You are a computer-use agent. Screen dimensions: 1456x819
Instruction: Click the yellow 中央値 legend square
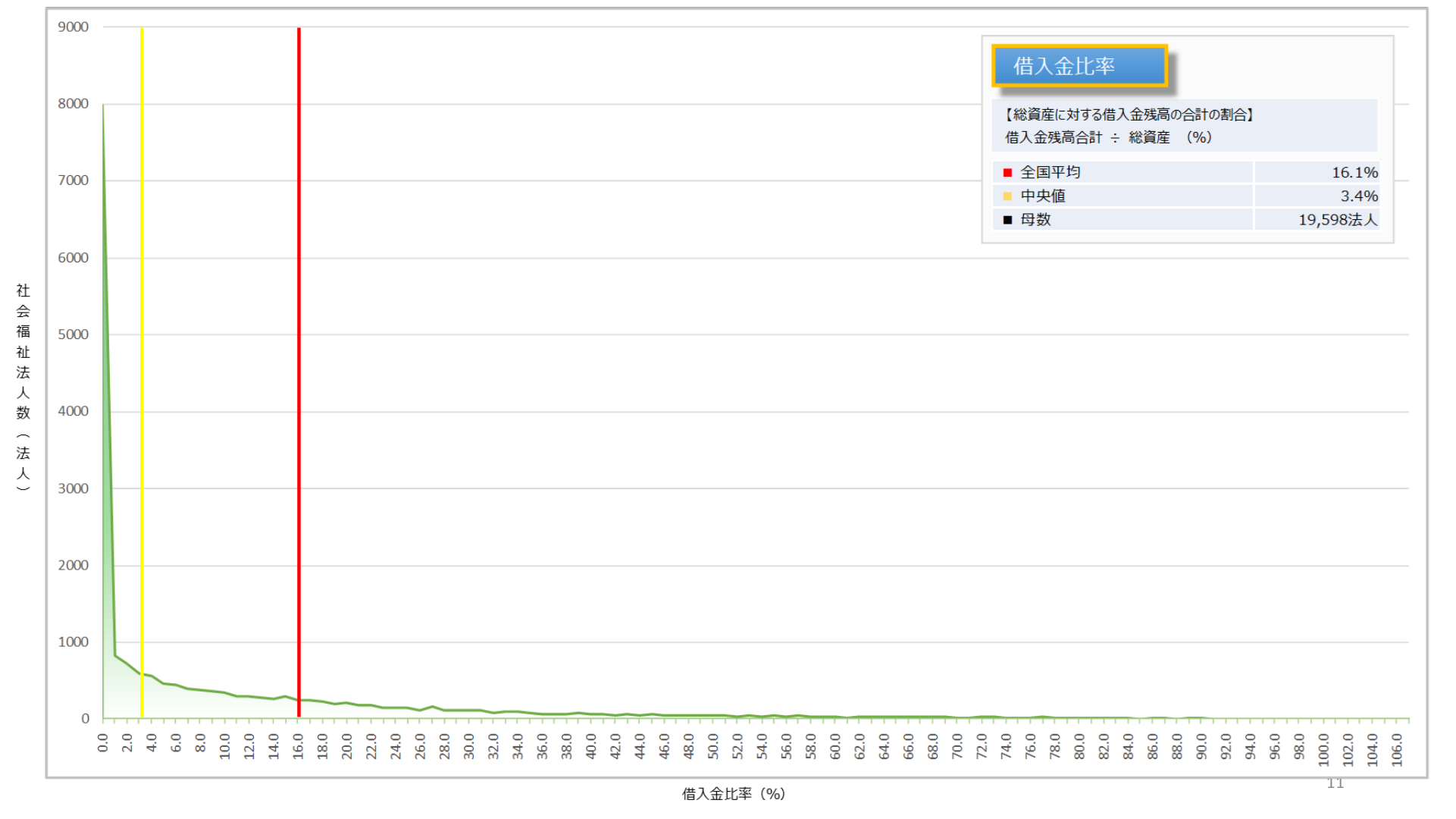1007,196
